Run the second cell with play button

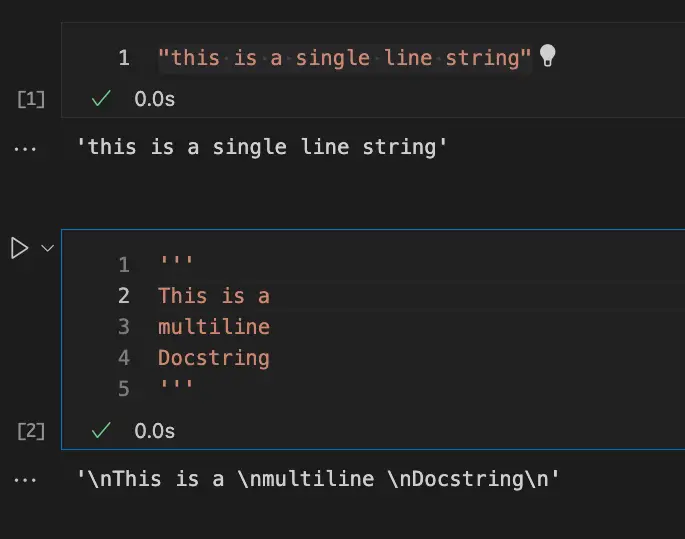click(x=19, y=248)
